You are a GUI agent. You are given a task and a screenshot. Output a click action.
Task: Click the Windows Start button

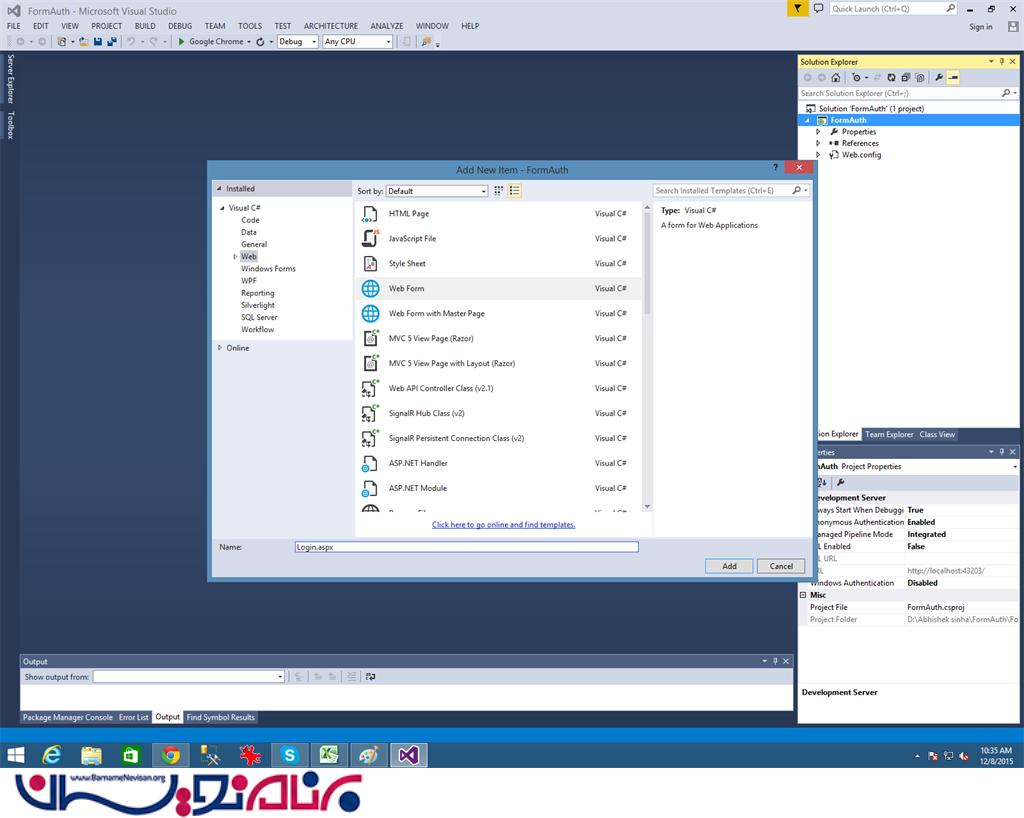(15, 755)
